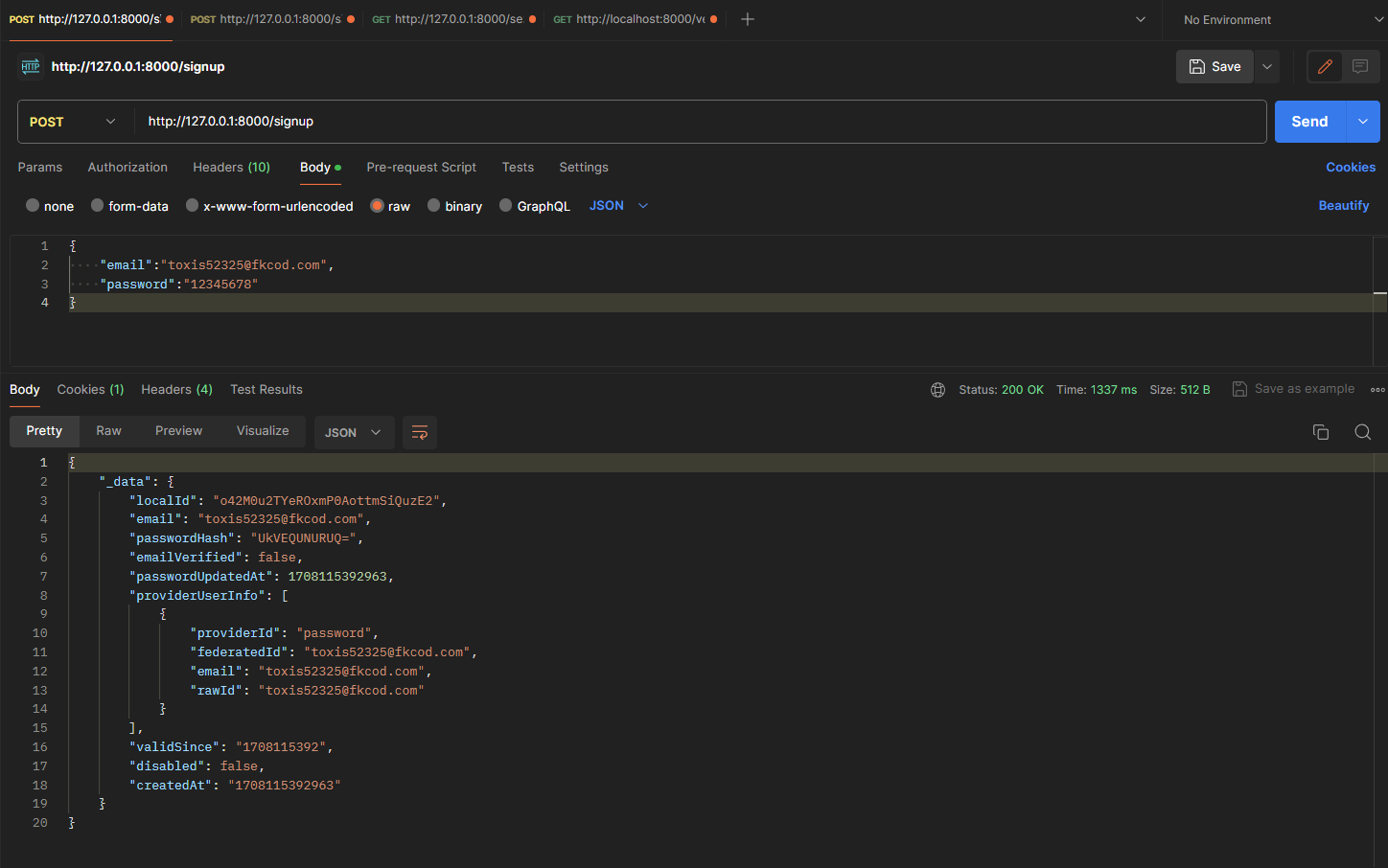Open the Params tab
Screen dimensions: 1388x868
(40, 167)
